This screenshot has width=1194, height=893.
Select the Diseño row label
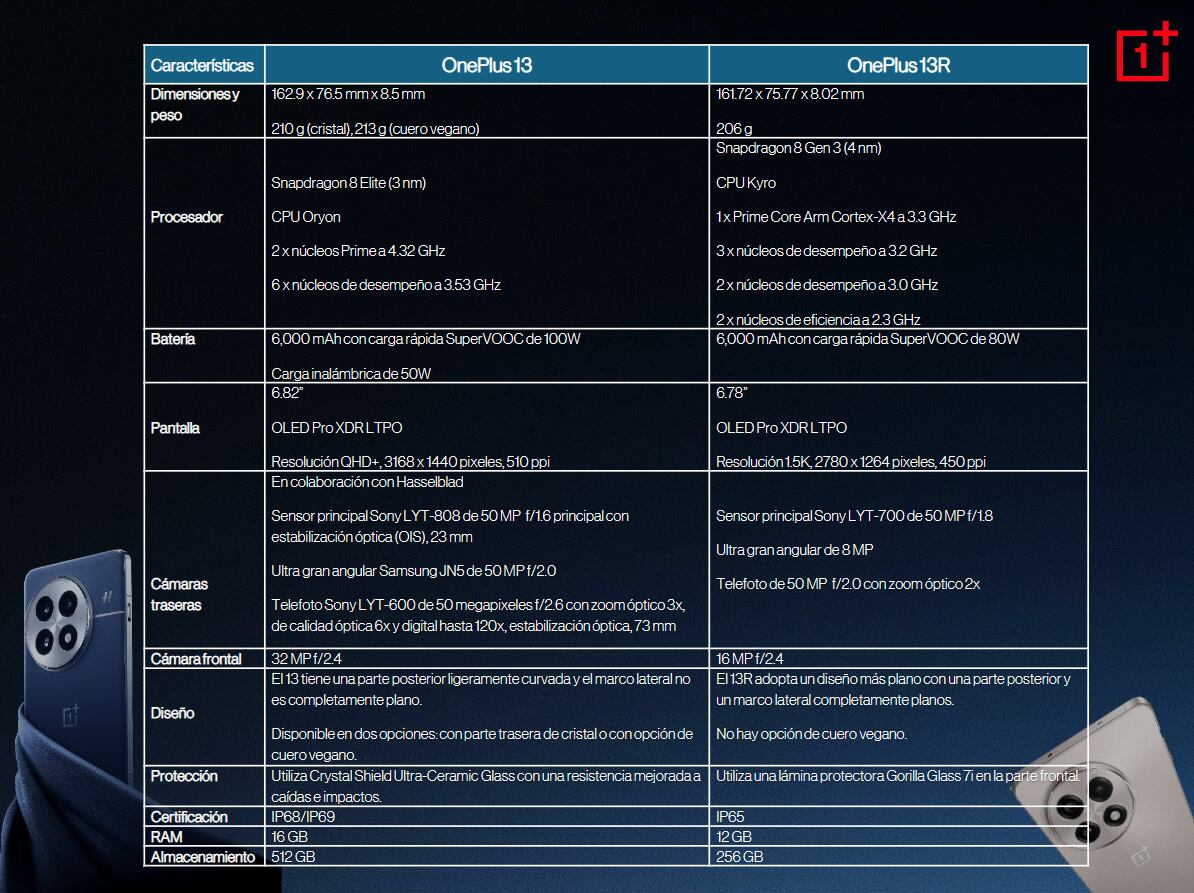point(172,713)
